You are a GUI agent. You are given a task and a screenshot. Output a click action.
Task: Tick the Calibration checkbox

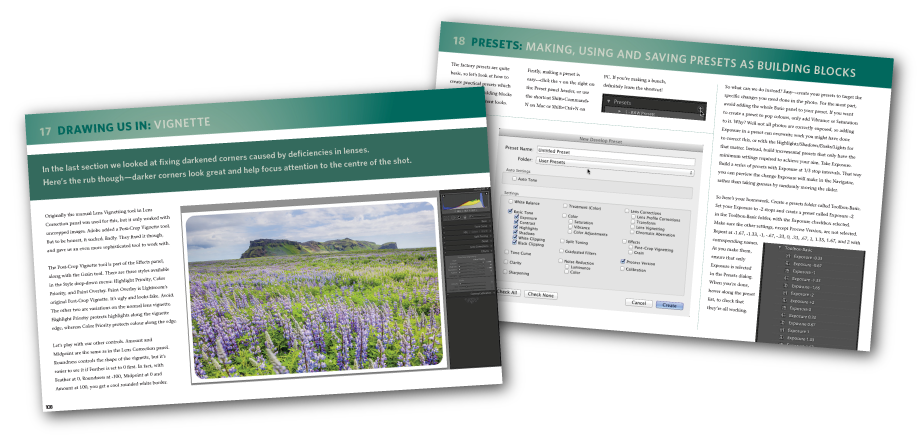point(622,269)
